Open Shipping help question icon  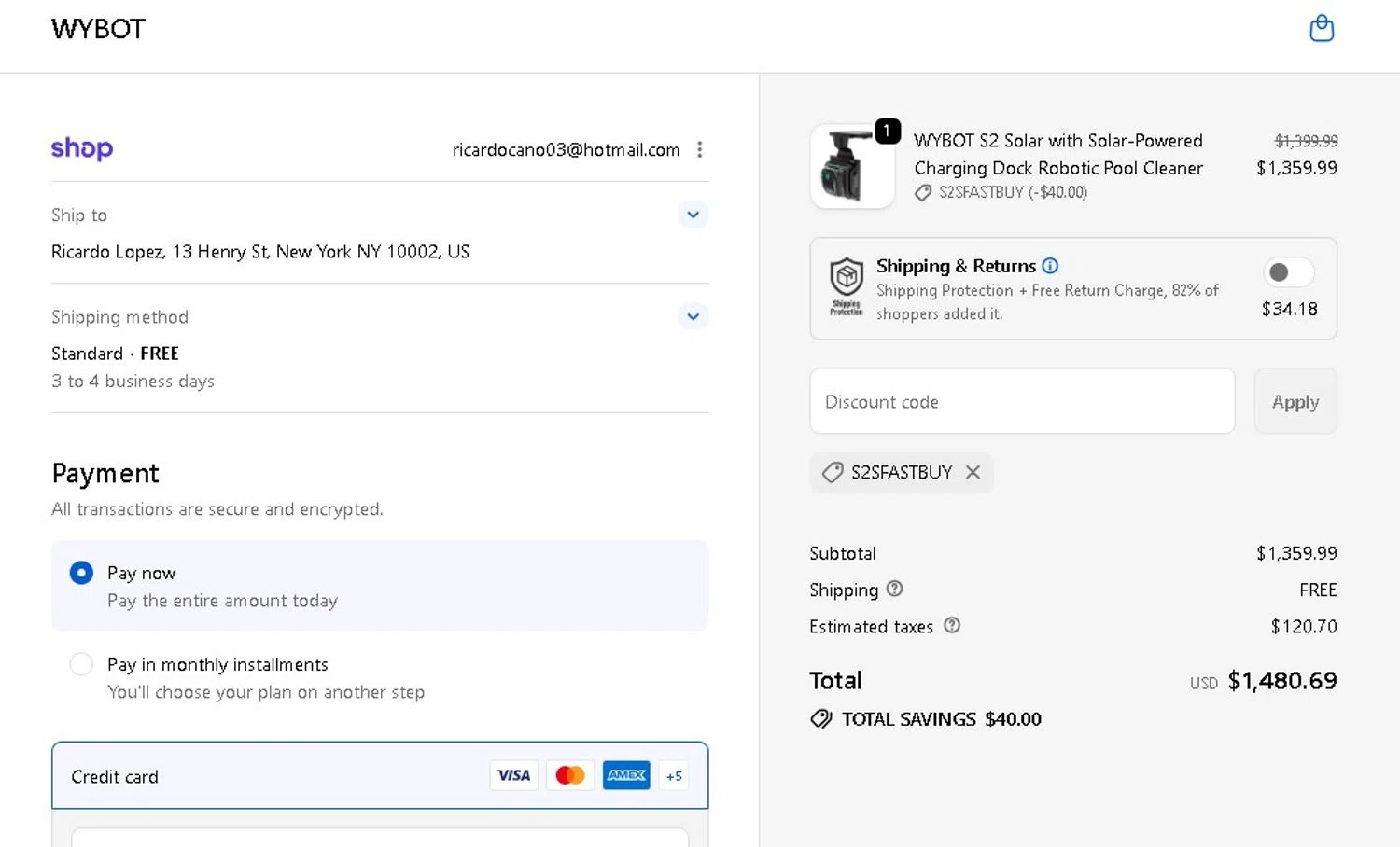tap(894, 589)
